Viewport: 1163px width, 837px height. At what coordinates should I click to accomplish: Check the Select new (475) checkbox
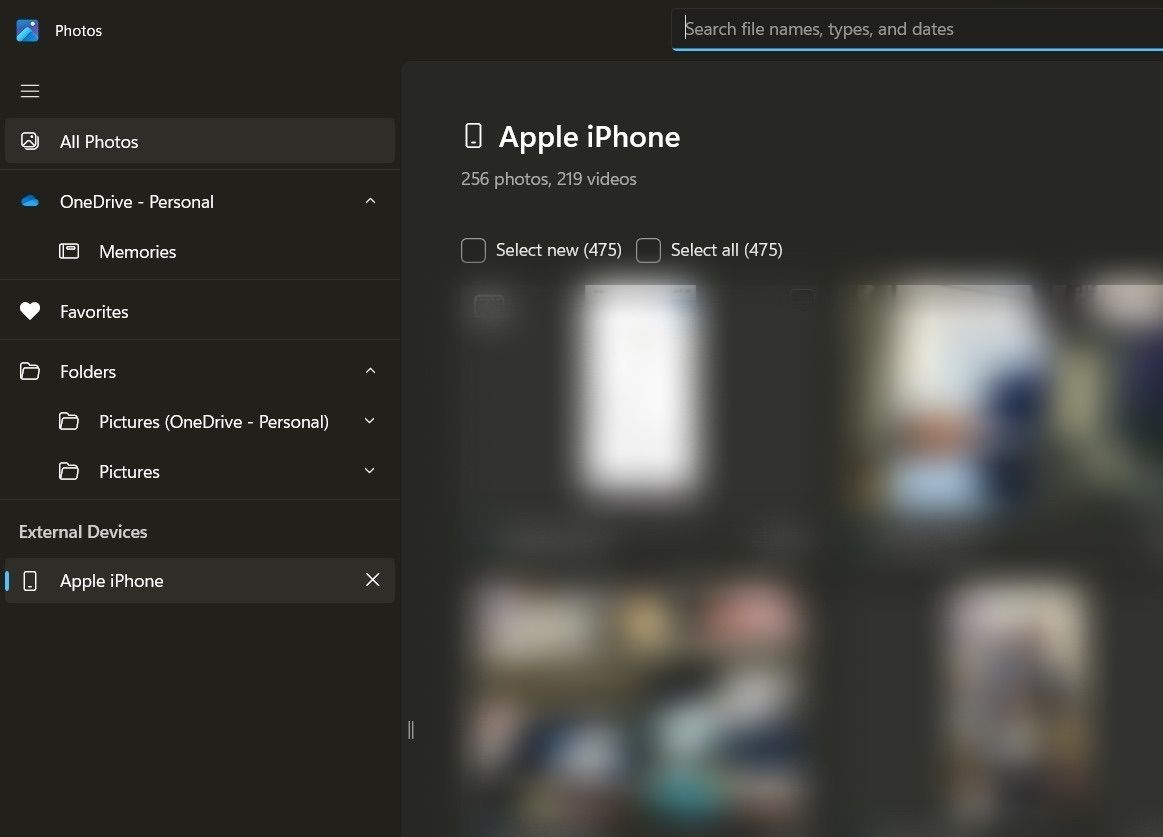point(473,250)
